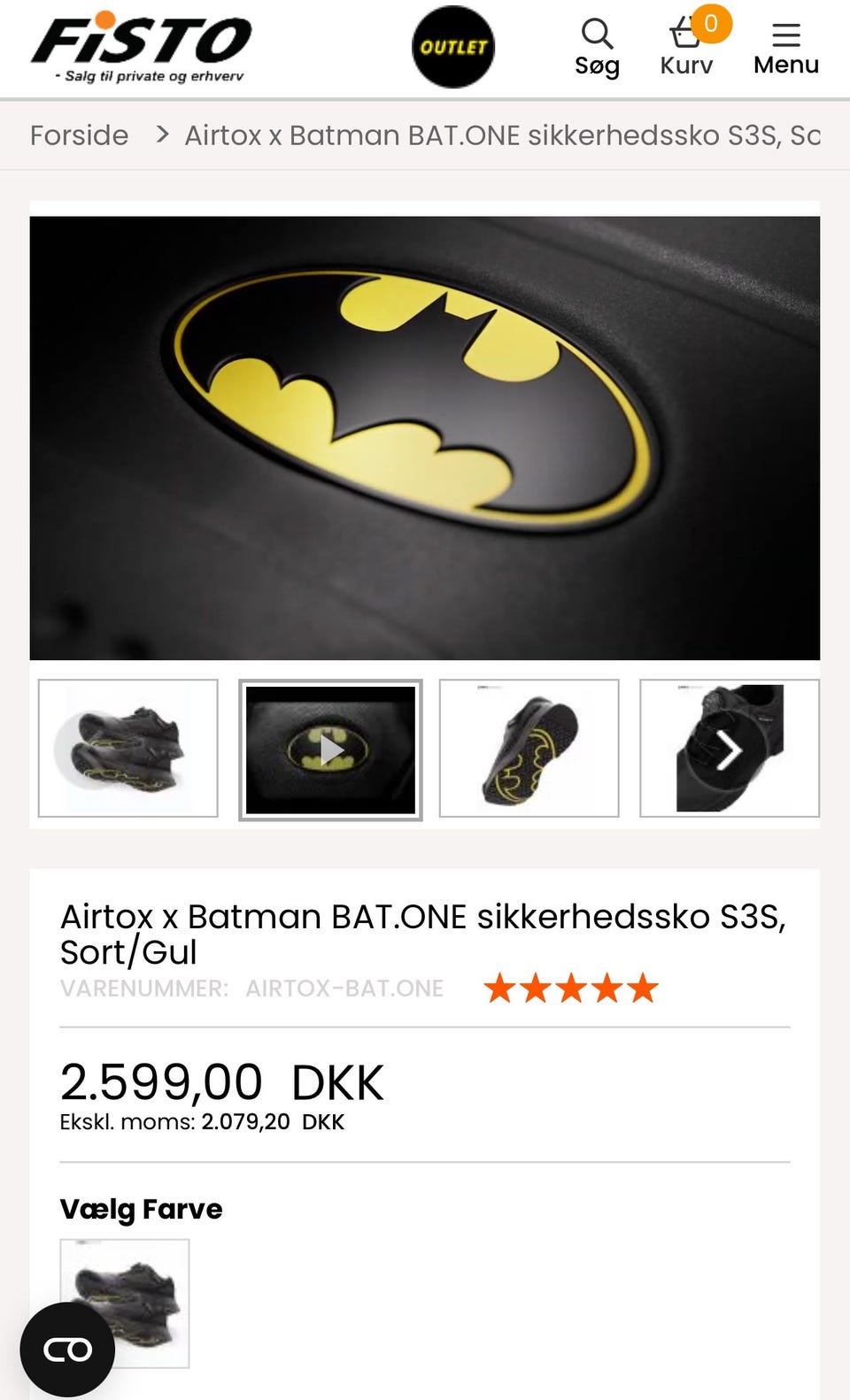Open the search magnifier icon

597,34
